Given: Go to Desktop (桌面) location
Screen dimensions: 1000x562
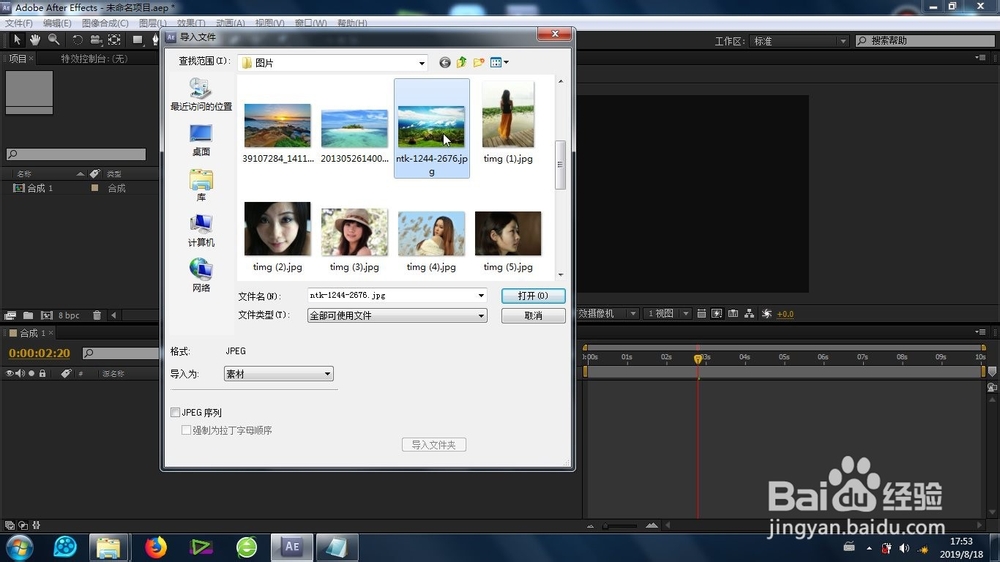Looking at the screenshot, I should 201,140.
